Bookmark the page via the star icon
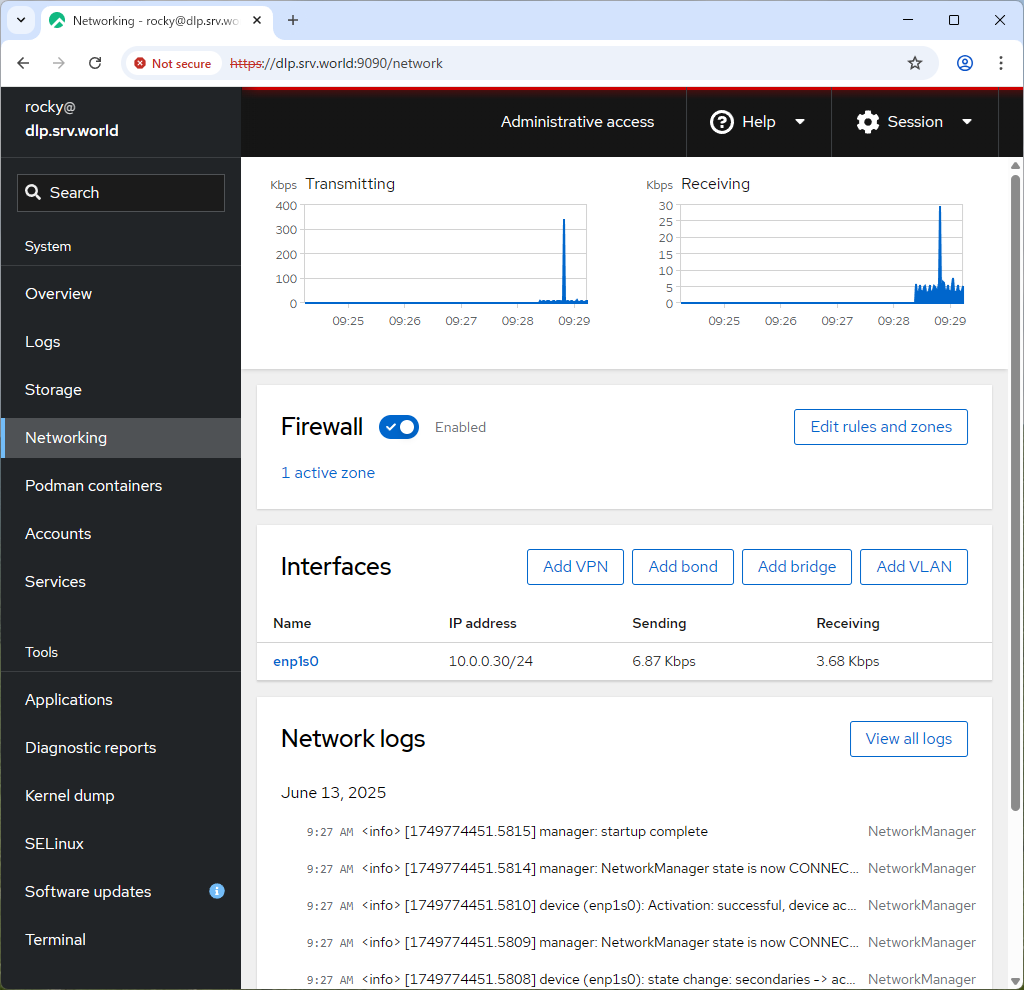The width and height of the screenshot is (1024, 990). 914,62
